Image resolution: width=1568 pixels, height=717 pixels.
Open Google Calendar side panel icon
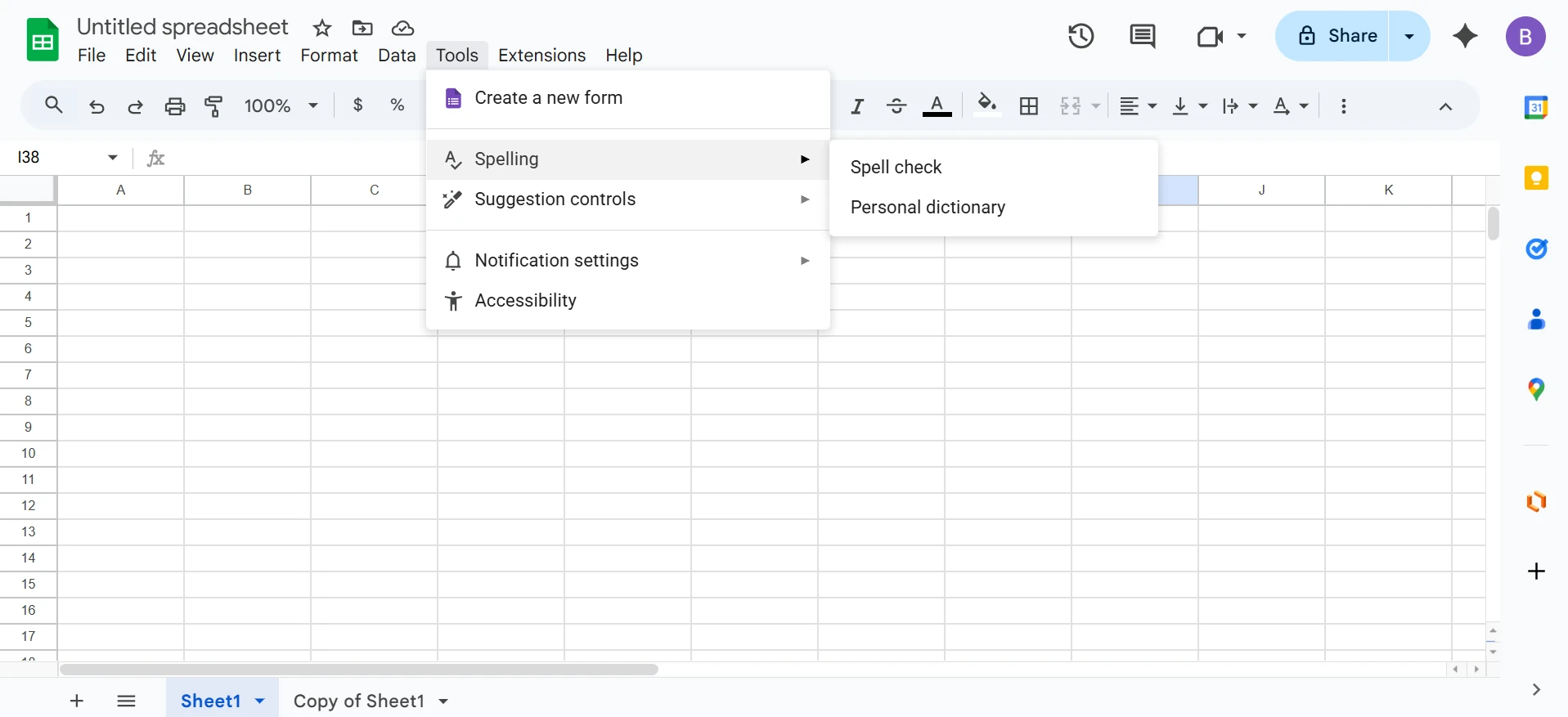click(x=1536, y=107)
